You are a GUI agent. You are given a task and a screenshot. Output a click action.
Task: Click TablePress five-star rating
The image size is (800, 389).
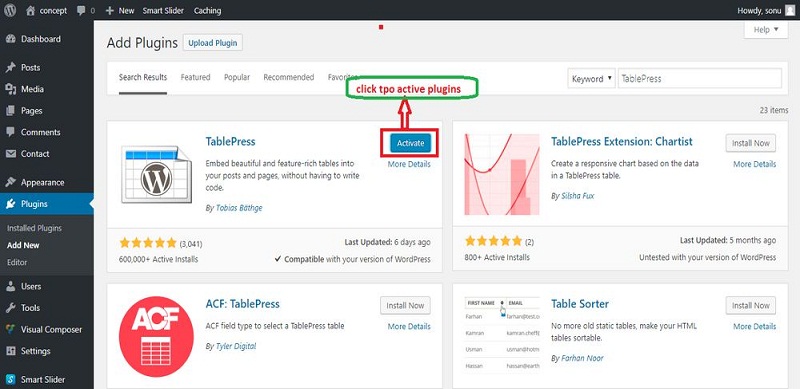pos(148,242)
